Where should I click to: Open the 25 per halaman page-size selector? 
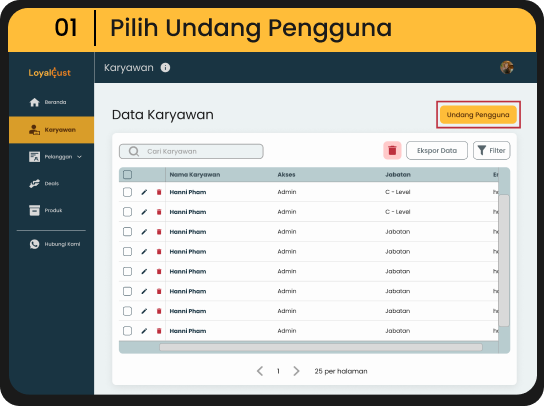(341, 371)
